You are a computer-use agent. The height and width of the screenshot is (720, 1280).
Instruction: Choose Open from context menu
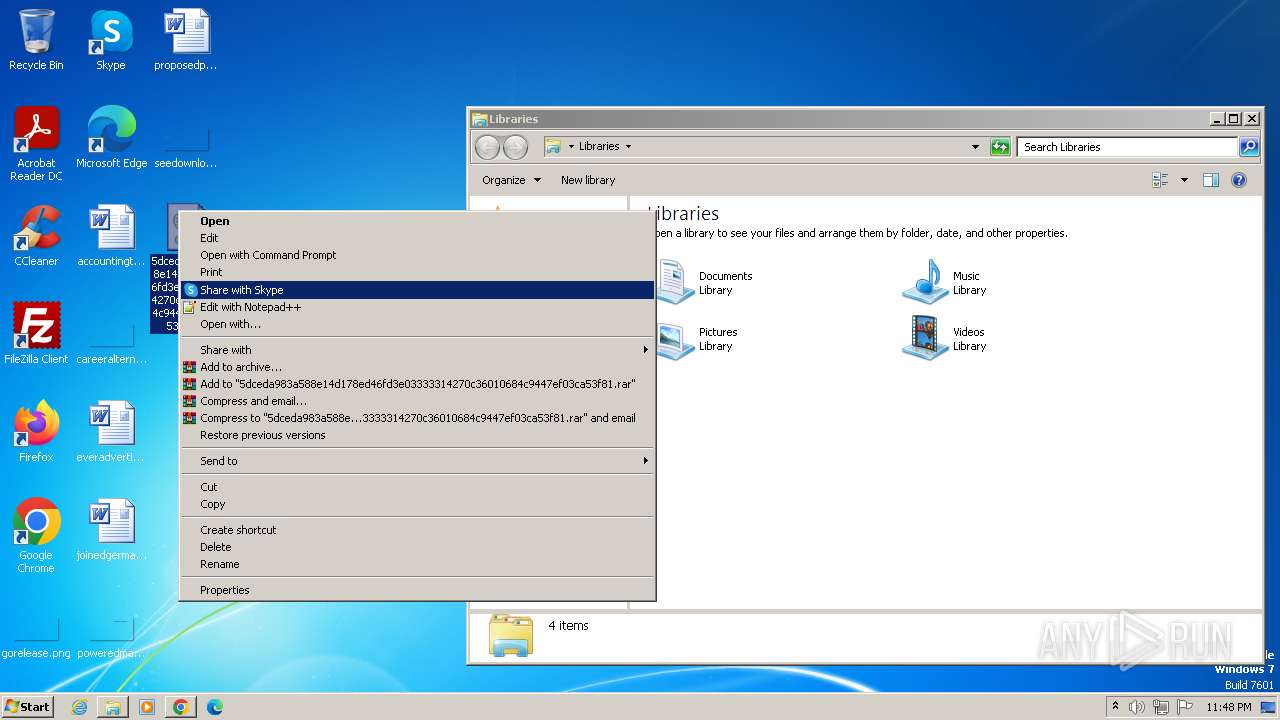pyautogui.click(x=416, y=221)
